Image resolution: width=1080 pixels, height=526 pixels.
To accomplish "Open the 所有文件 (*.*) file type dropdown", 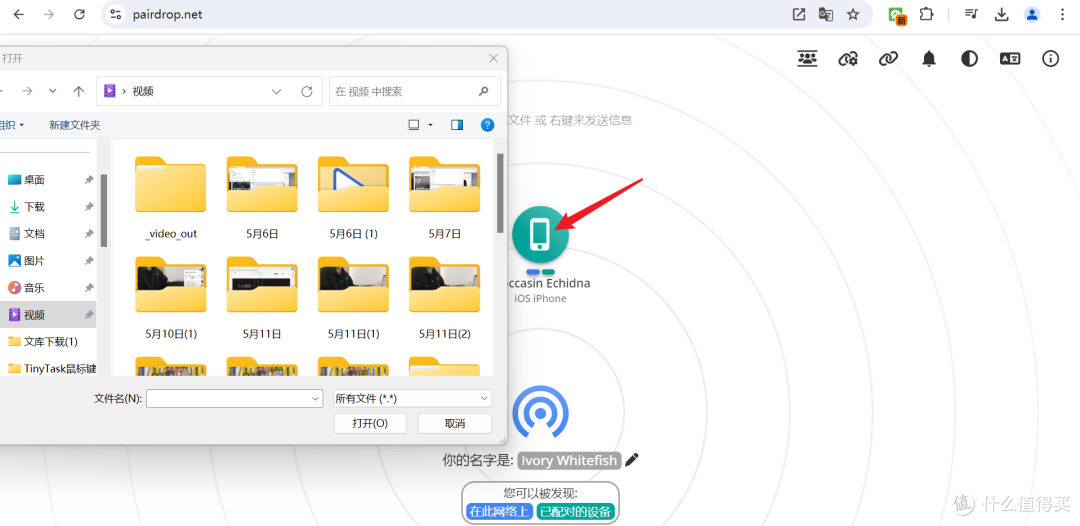I will tap(412, 398).
